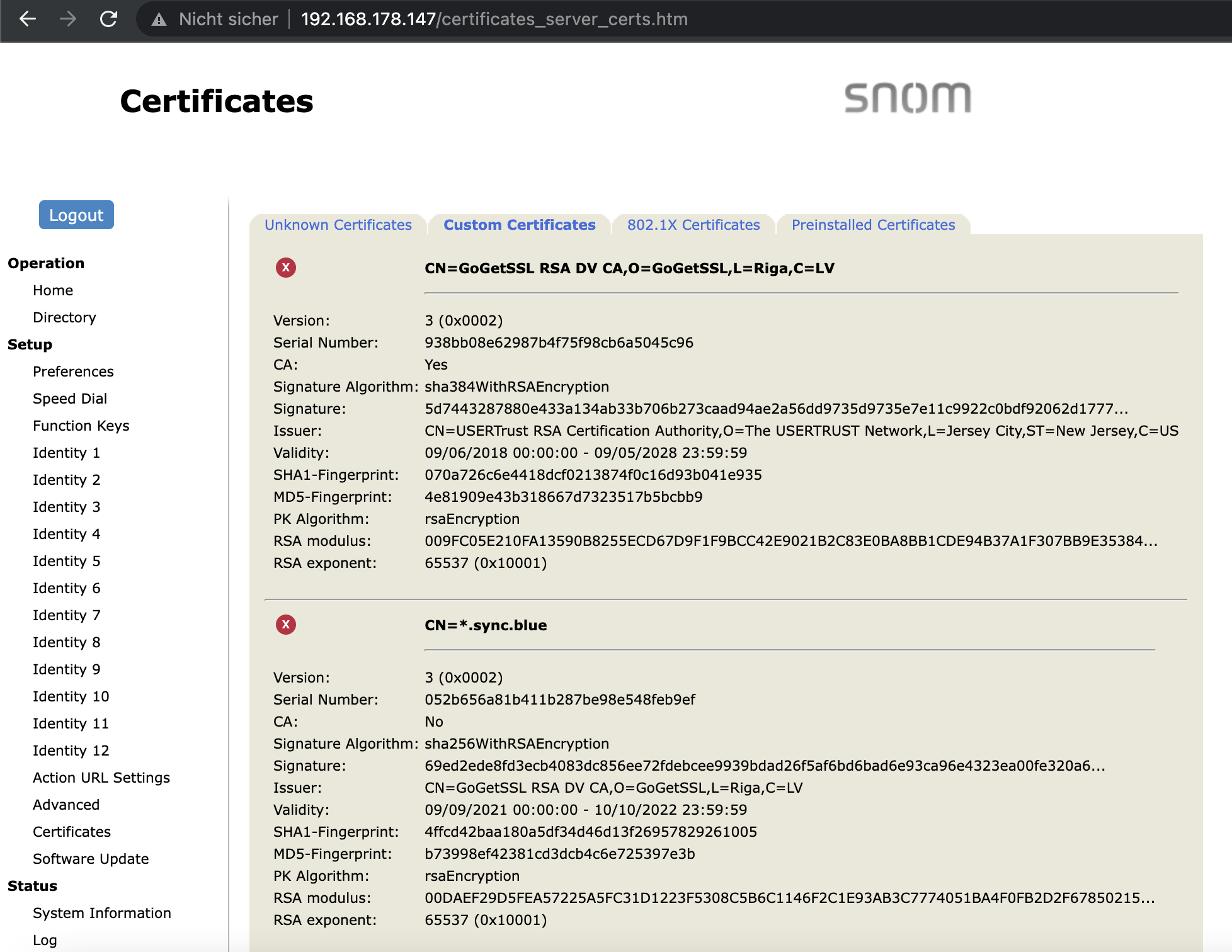
Task: Open the 802.1X Certificates tab
Action: [x=693, y=225]
